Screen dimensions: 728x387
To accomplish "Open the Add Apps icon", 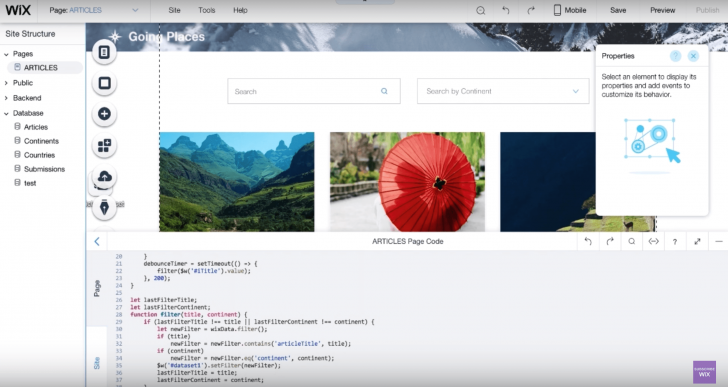I will click(104, 145).
